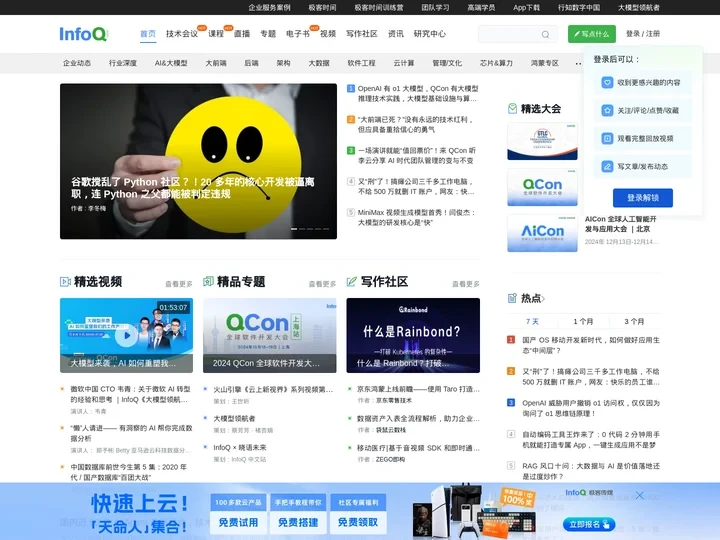The image size is (720, 540).
Task: Open 京东鸿蒙上线前瞻 article link
Action: 418,389
